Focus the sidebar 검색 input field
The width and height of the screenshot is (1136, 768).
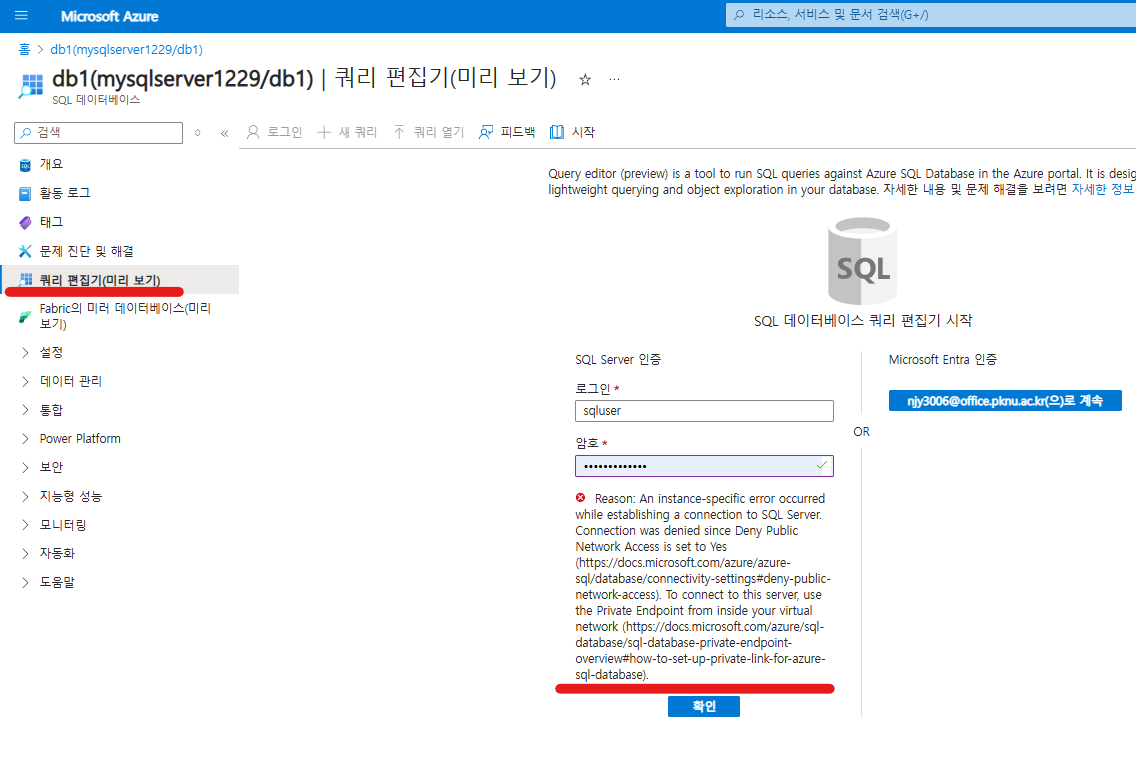point(99,133)
